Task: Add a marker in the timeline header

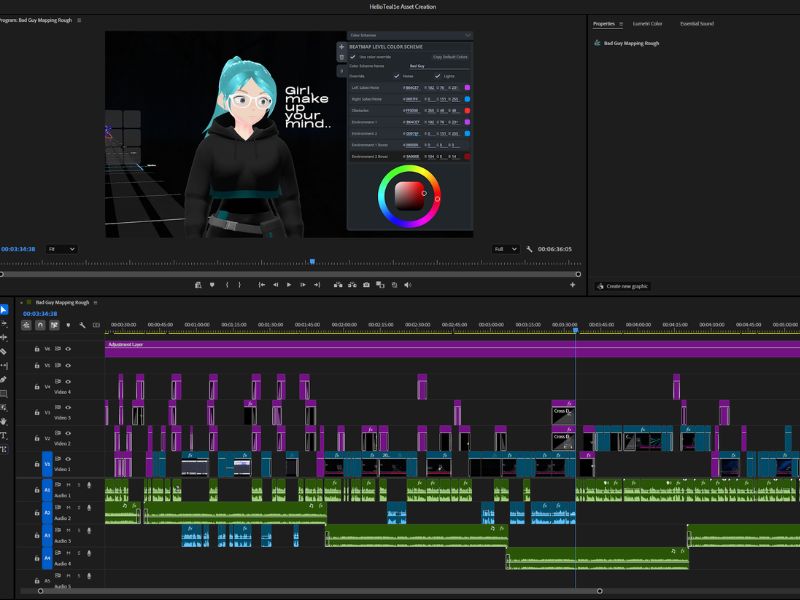Action: (68, 325)
